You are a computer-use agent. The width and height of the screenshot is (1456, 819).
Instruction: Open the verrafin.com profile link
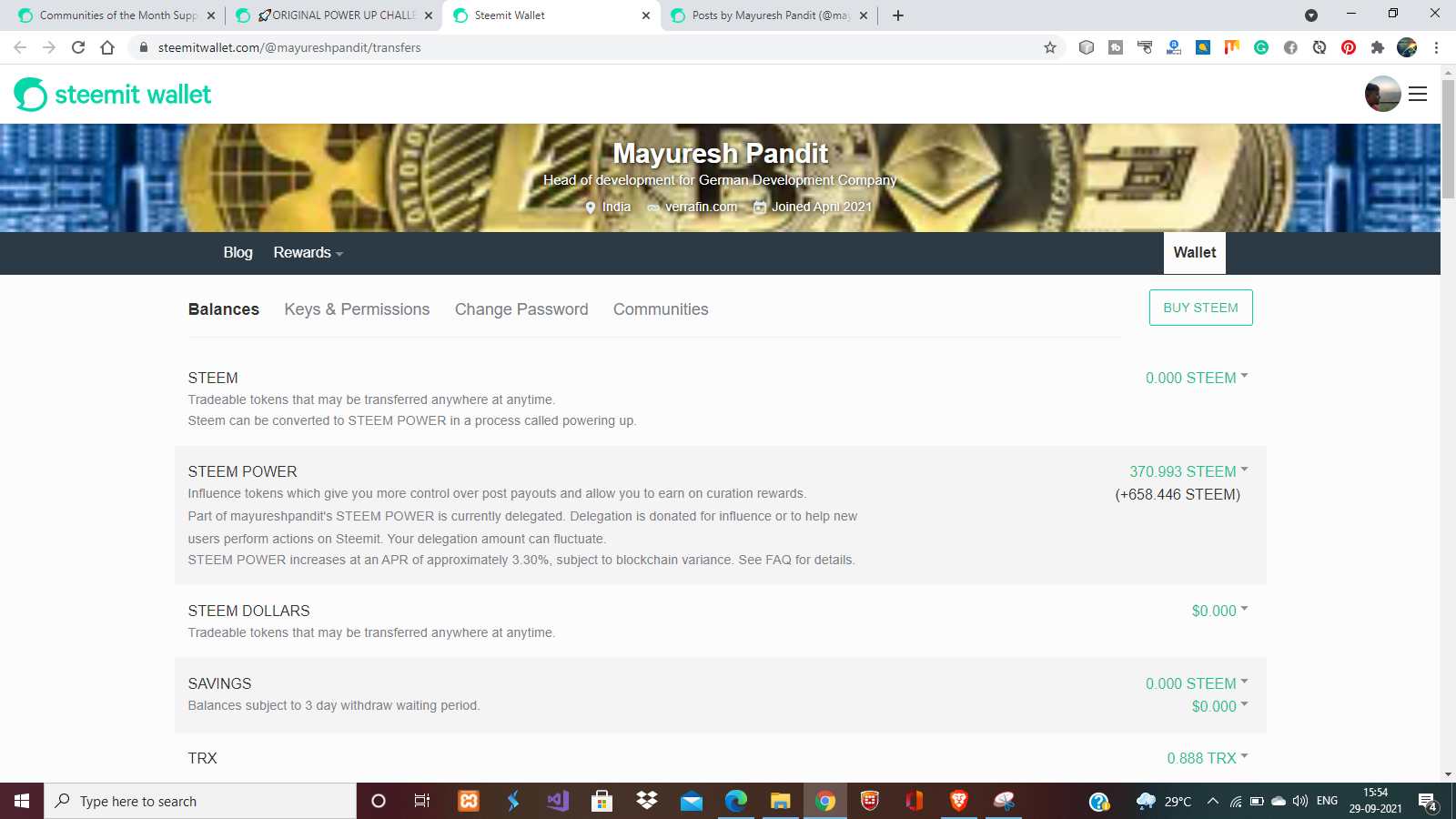point(701,207)
